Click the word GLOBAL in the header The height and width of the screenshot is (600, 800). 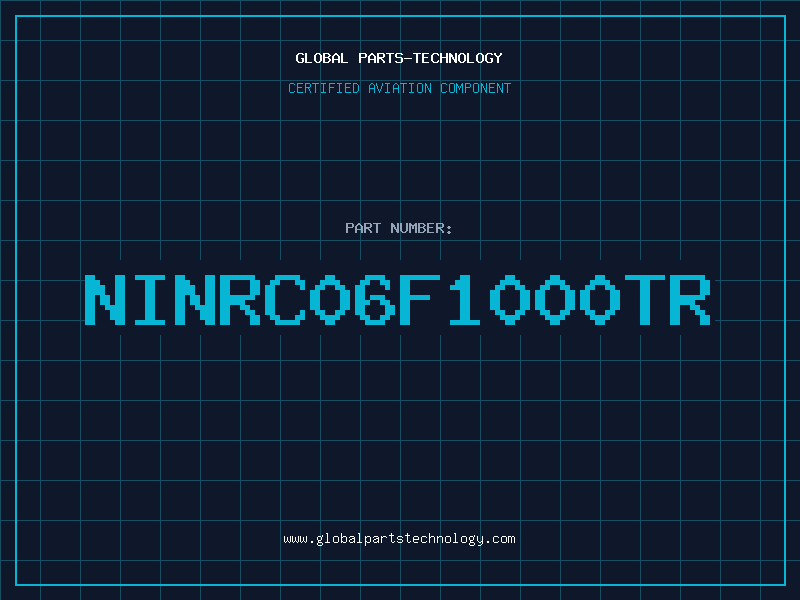322,58
